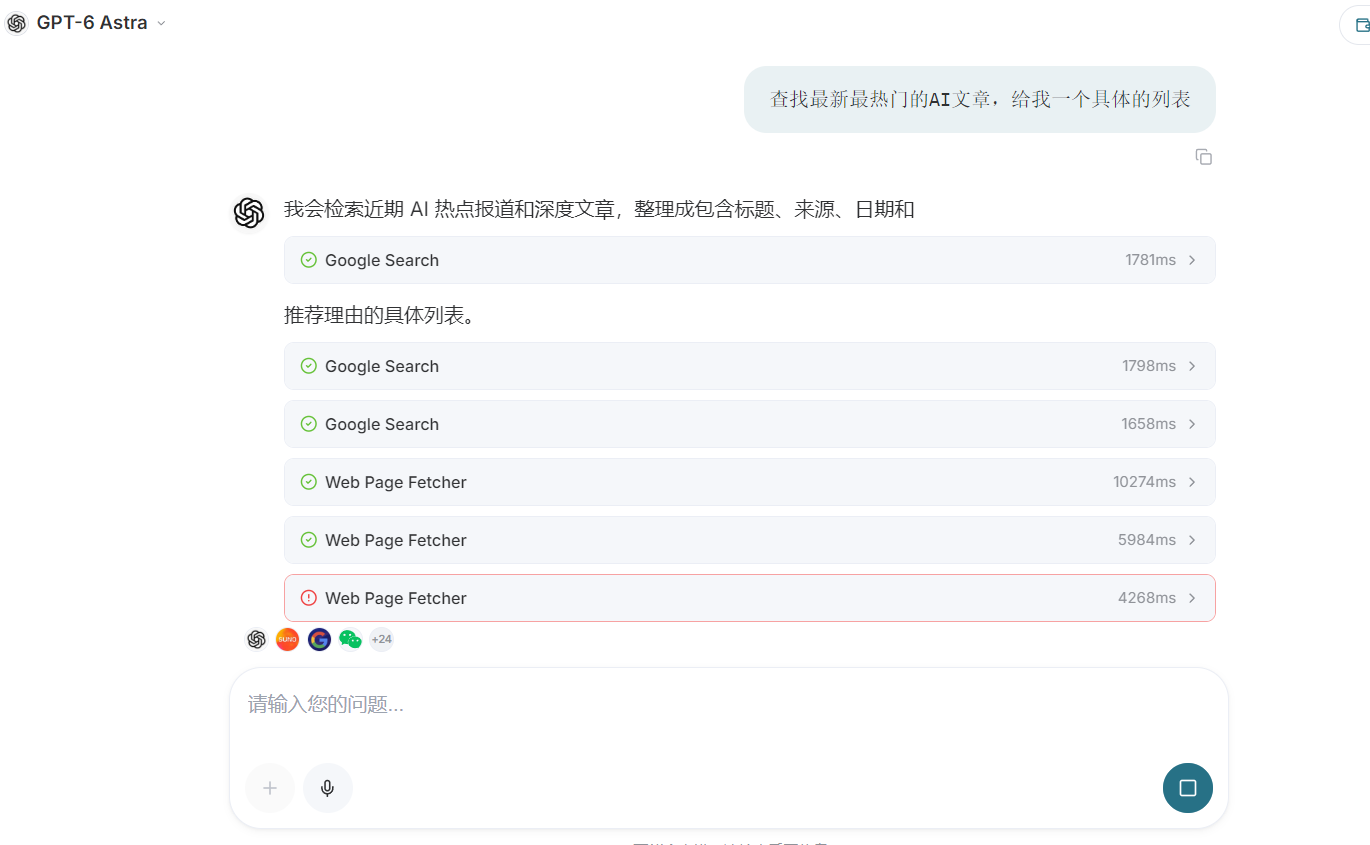Click green check icon on 1658ms Google Search
The image size is (1370, 845).
[x=309, y=424]
